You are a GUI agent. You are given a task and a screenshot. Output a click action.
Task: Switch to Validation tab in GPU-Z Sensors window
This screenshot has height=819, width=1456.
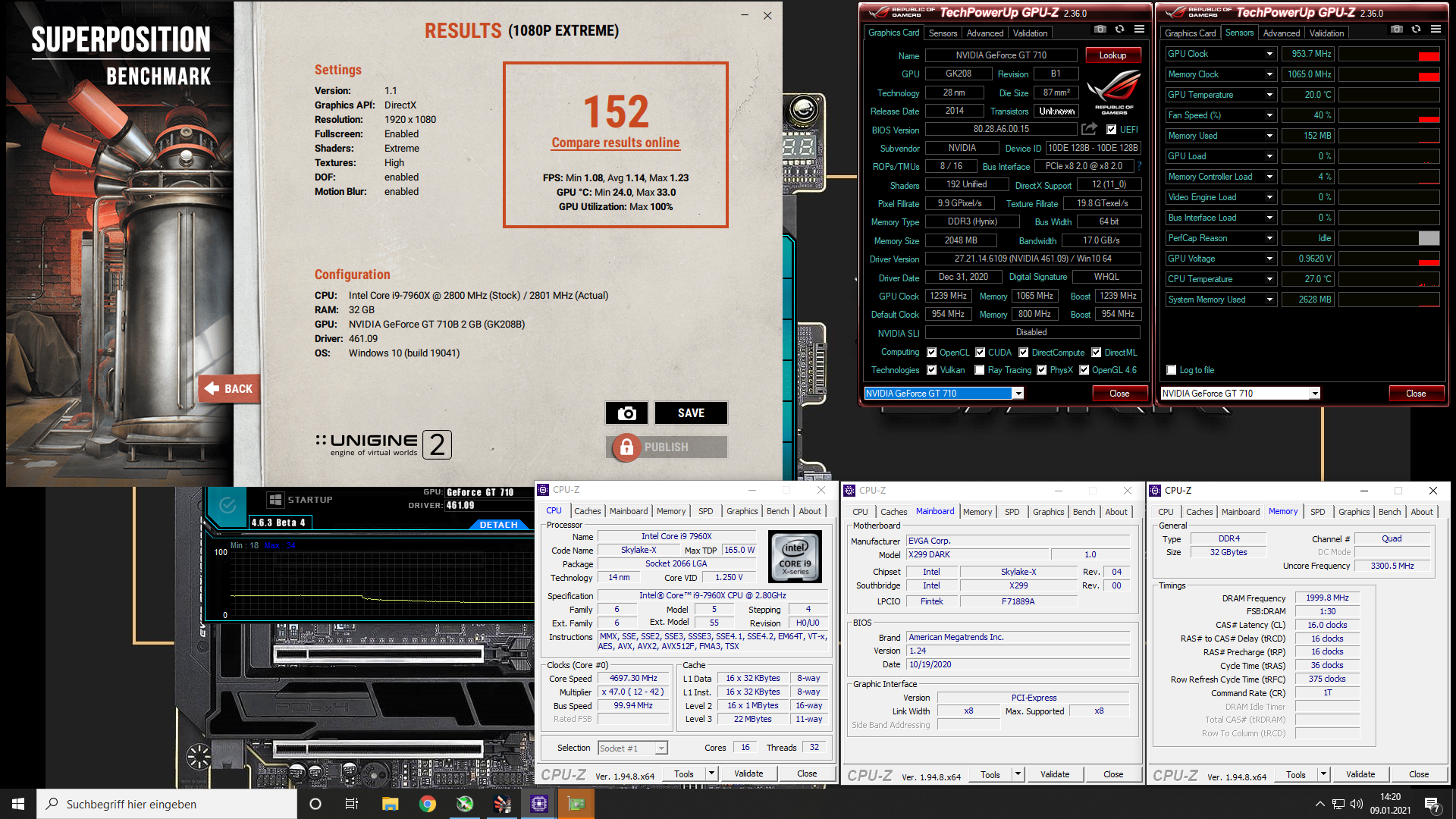pos(1326,33)
